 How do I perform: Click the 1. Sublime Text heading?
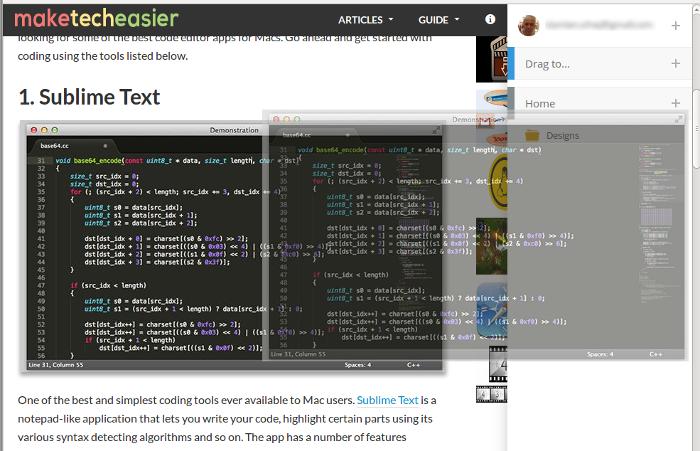tap(89, 97)
